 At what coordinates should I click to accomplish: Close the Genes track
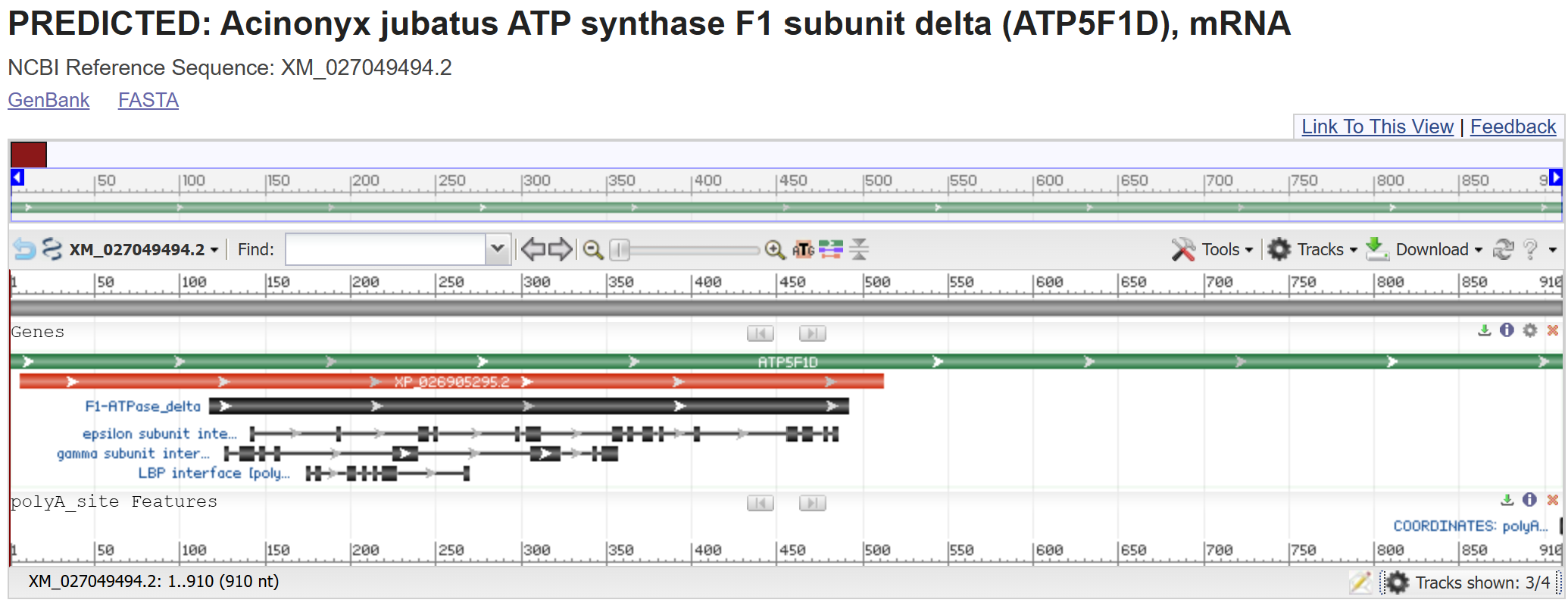tap(1552, 330)
